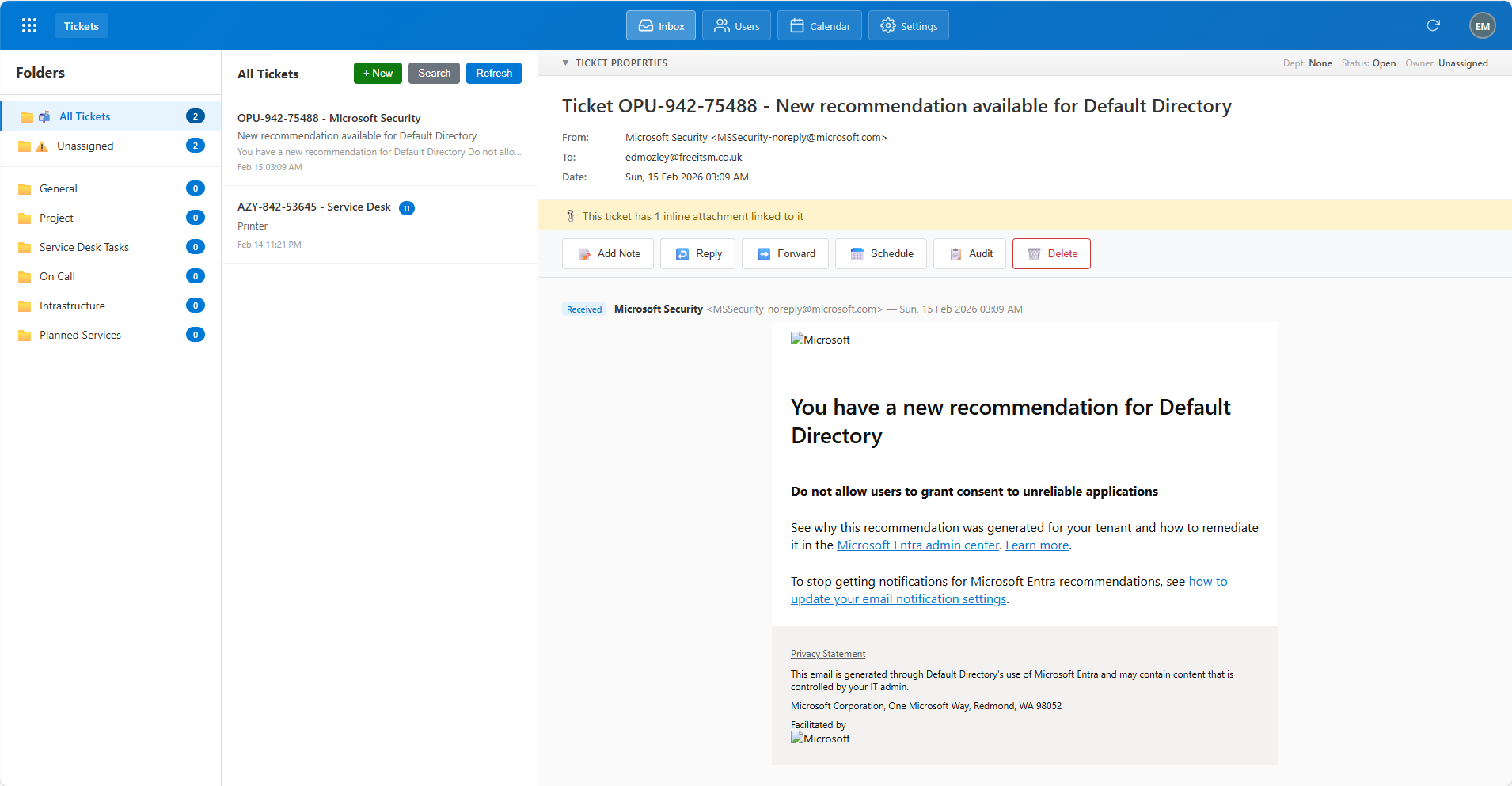Viewport: 1512px width, 786px height.
Task: Click the All Tickets count badge
Action: coord(196,116)
